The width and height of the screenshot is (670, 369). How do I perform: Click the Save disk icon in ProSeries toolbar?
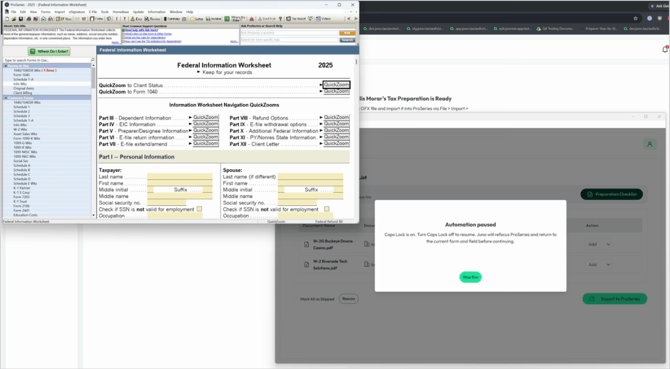pos(21,19)
